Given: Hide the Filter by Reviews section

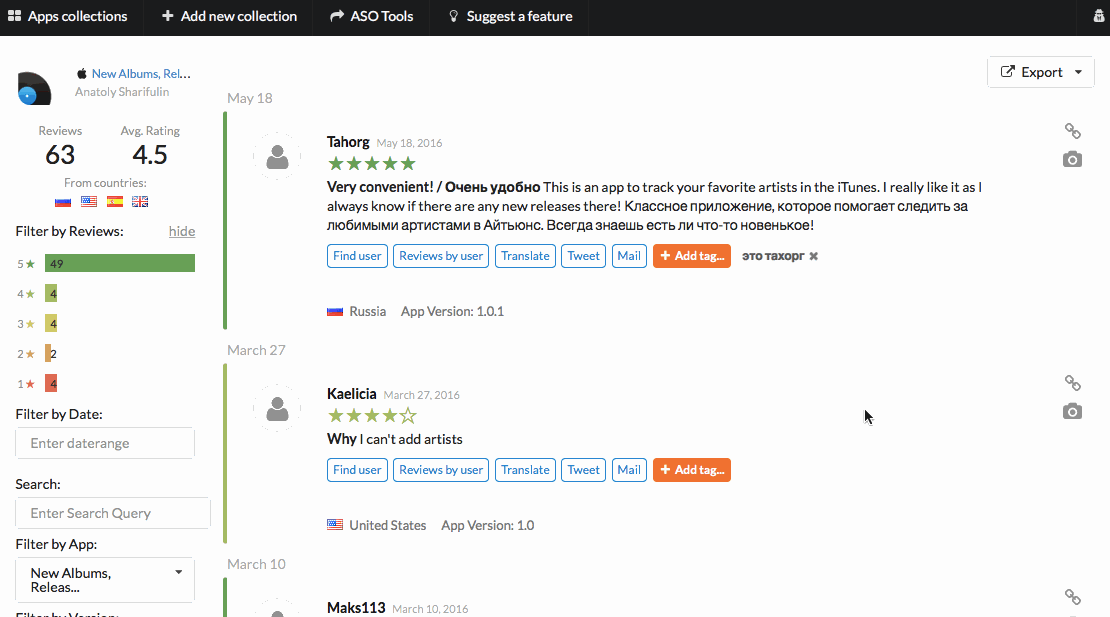Looking at the screenshot, I should pyautogui.click(x=182, y=231).
